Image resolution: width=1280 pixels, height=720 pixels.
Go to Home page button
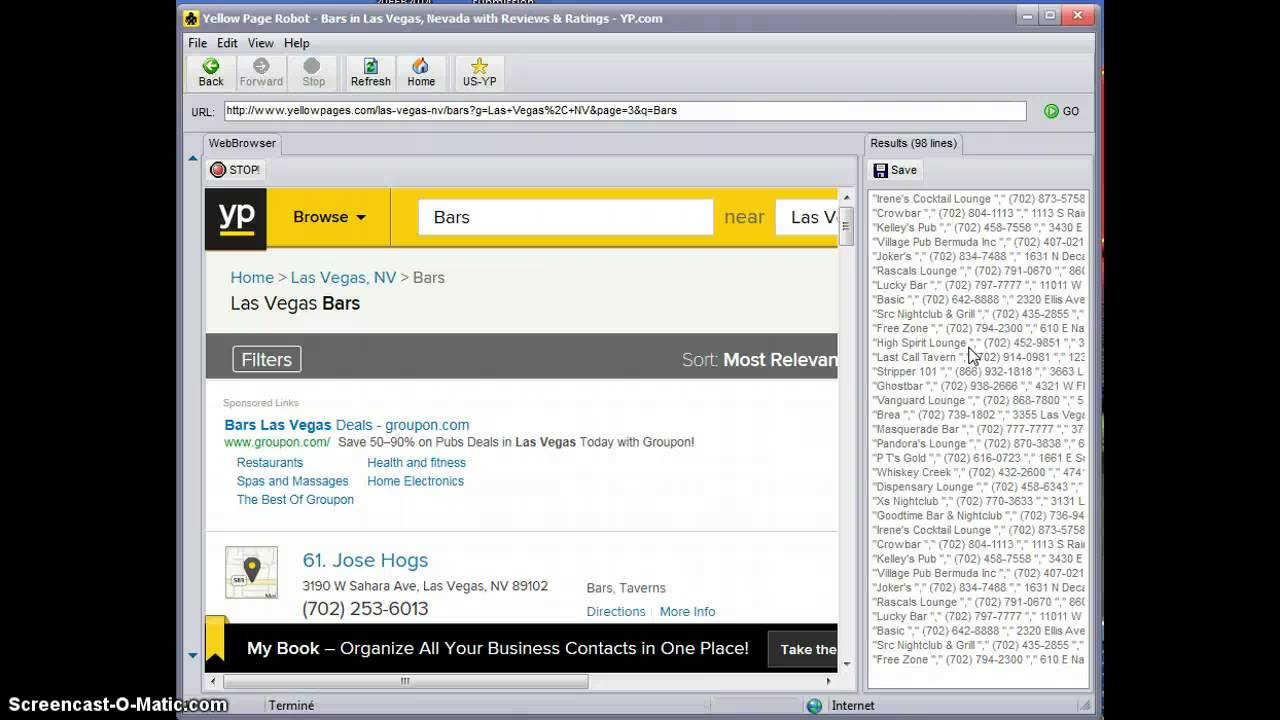click(421, 73)
